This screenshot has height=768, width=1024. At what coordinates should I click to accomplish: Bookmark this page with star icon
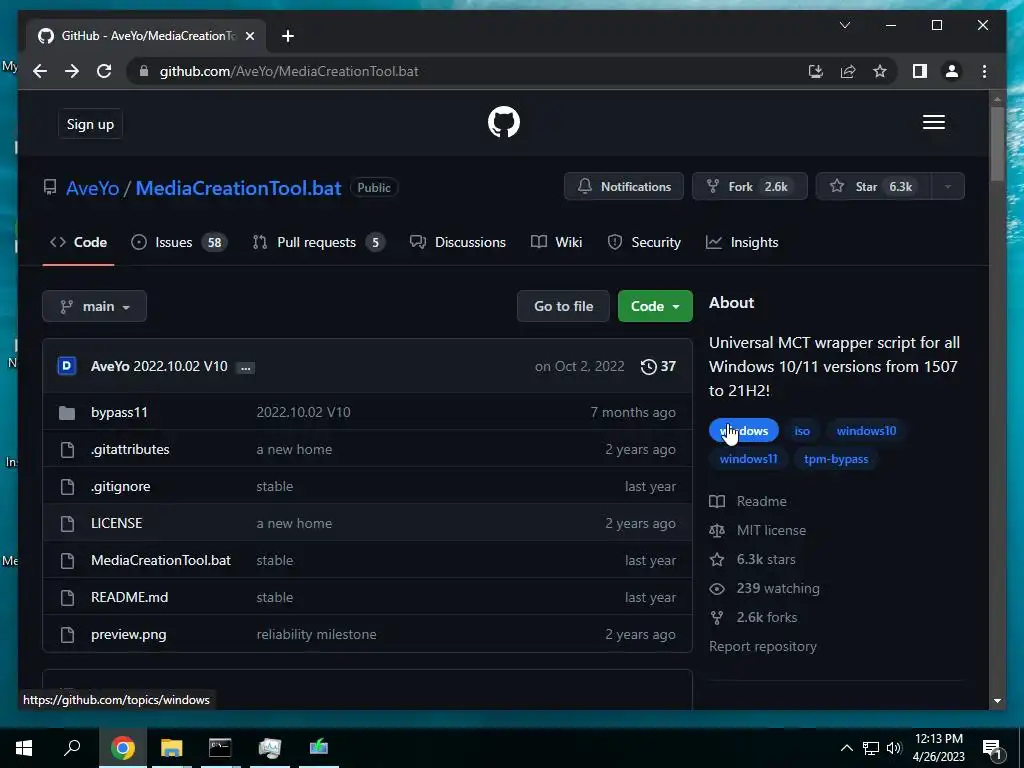coord(880,71)
